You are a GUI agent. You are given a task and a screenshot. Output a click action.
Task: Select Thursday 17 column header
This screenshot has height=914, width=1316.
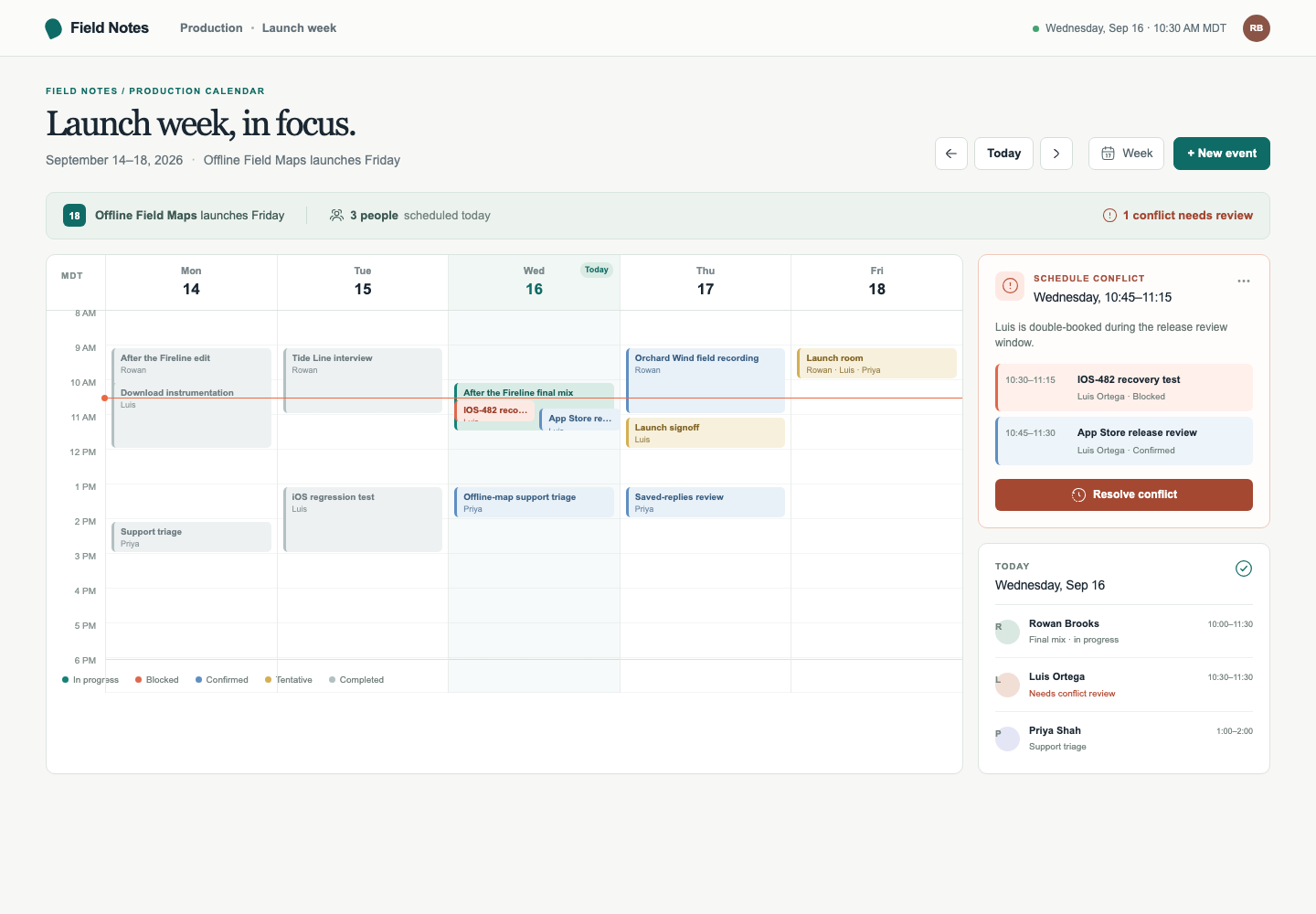706,282
